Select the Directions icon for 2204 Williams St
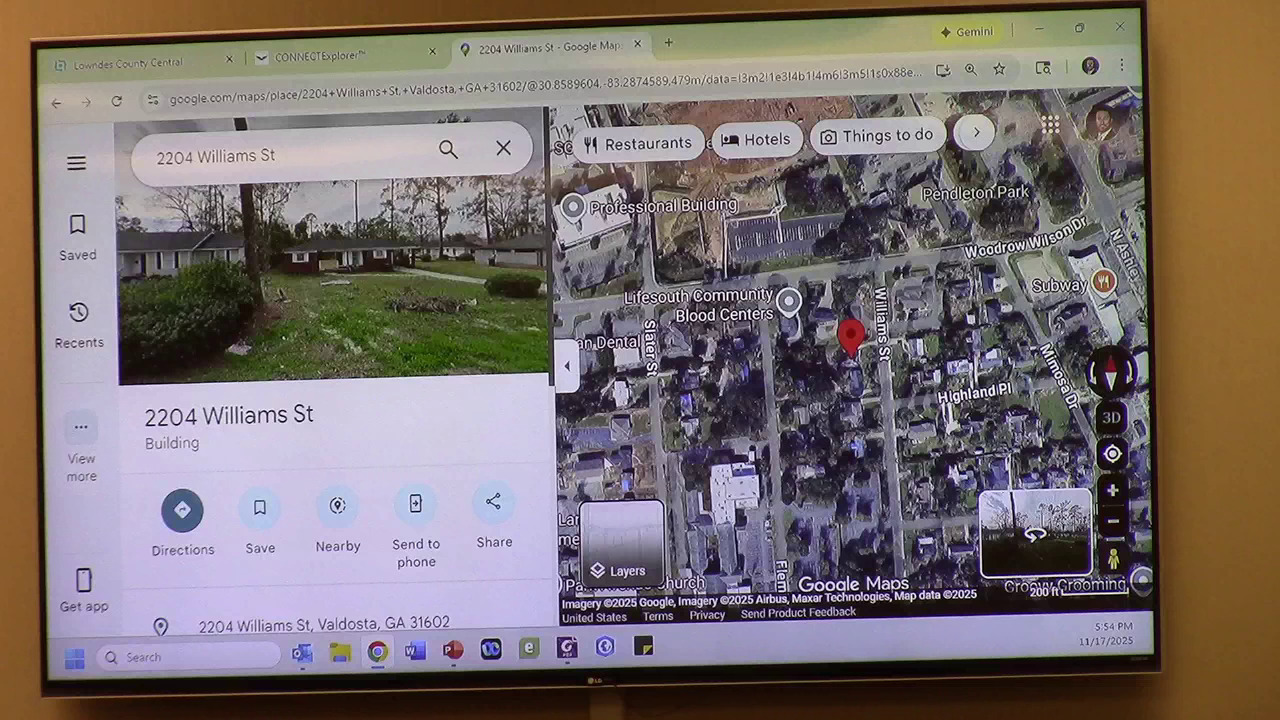This screenshot has height=720, width=1280. click(x=183, y=510)
